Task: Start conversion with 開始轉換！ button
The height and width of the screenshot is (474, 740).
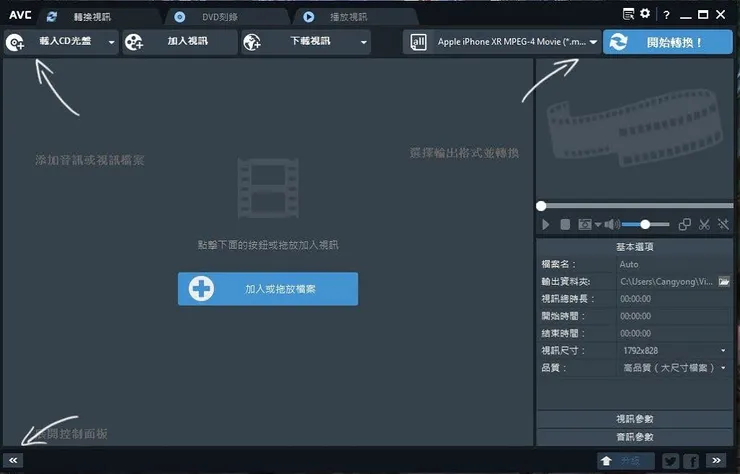Action: [667, 42]
